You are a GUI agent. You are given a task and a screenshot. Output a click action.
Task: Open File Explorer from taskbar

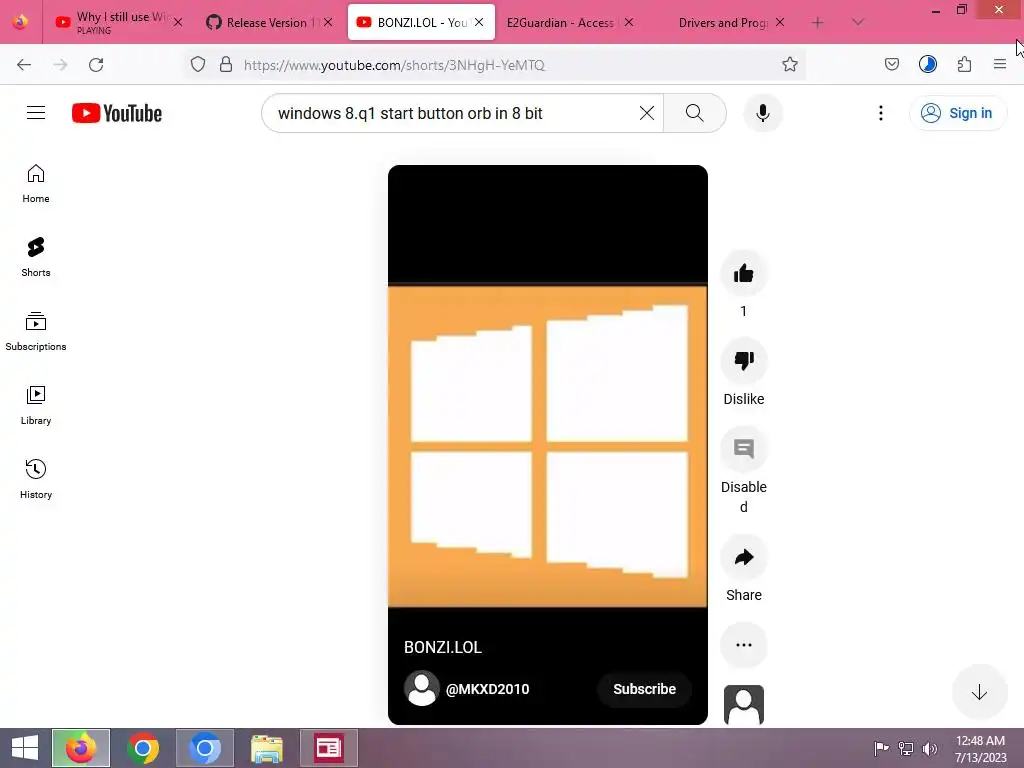[266, 748]
